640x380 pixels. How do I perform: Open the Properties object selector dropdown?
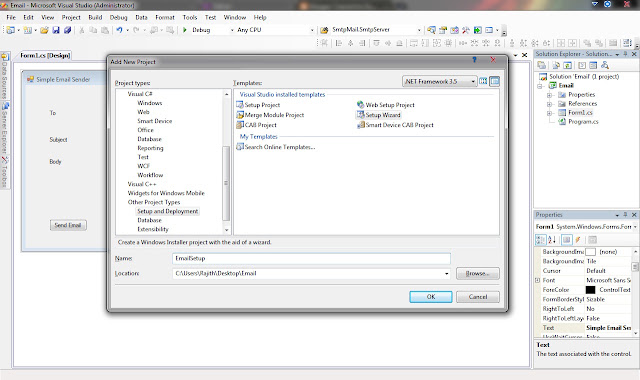[x=635, y=227]
